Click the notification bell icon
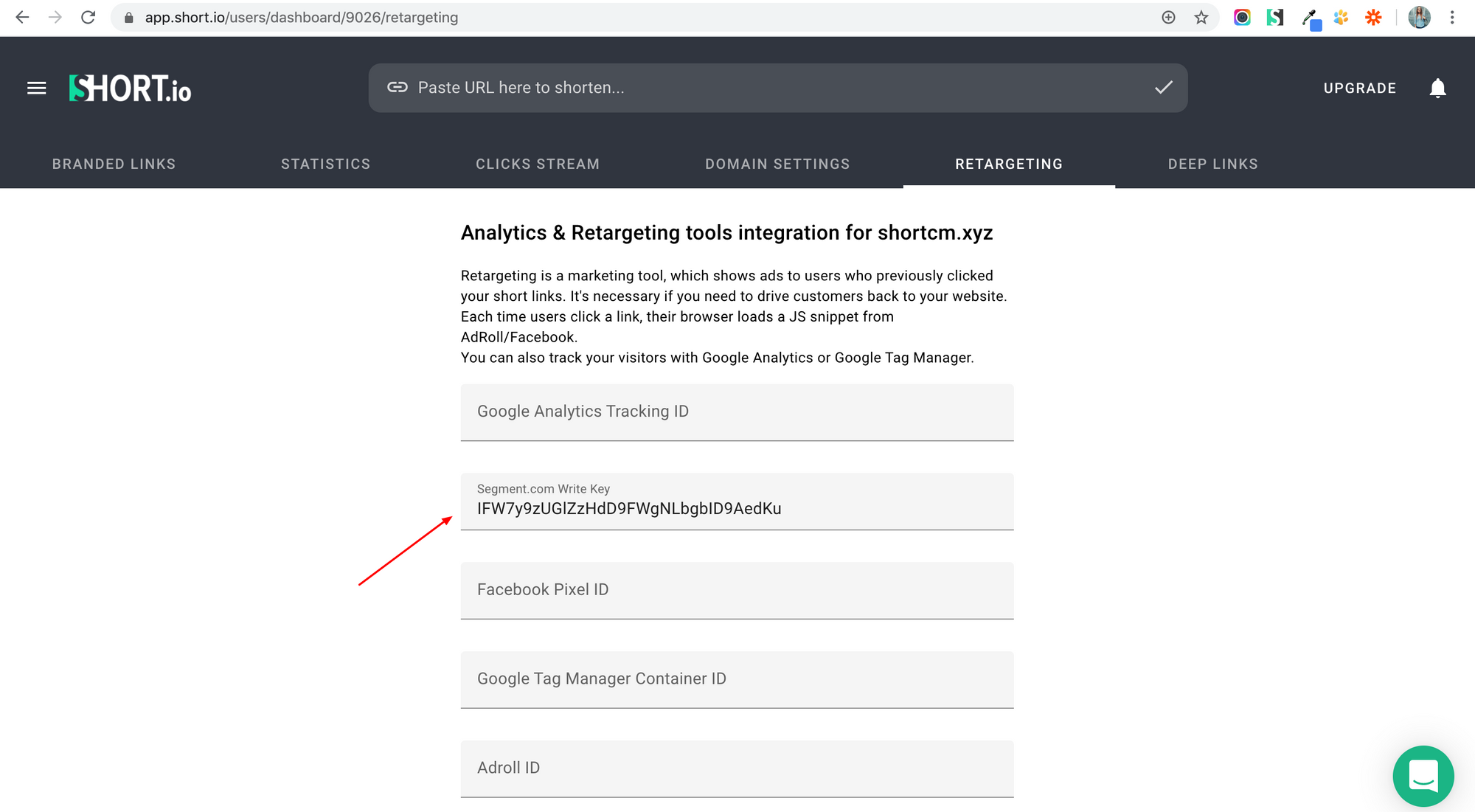The width and height of the screenshot is (1475, 812). pos(1438,88)
